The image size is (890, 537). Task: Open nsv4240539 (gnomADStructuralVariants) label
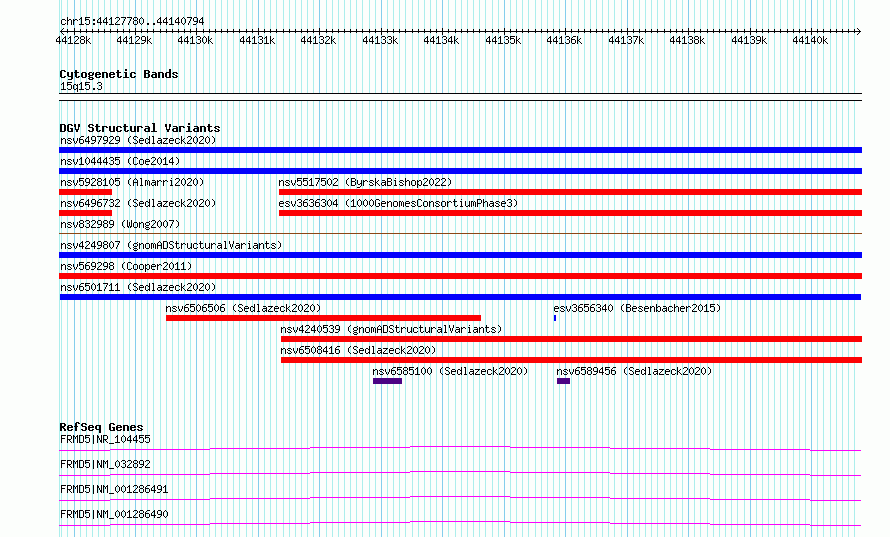coord(391,329)
